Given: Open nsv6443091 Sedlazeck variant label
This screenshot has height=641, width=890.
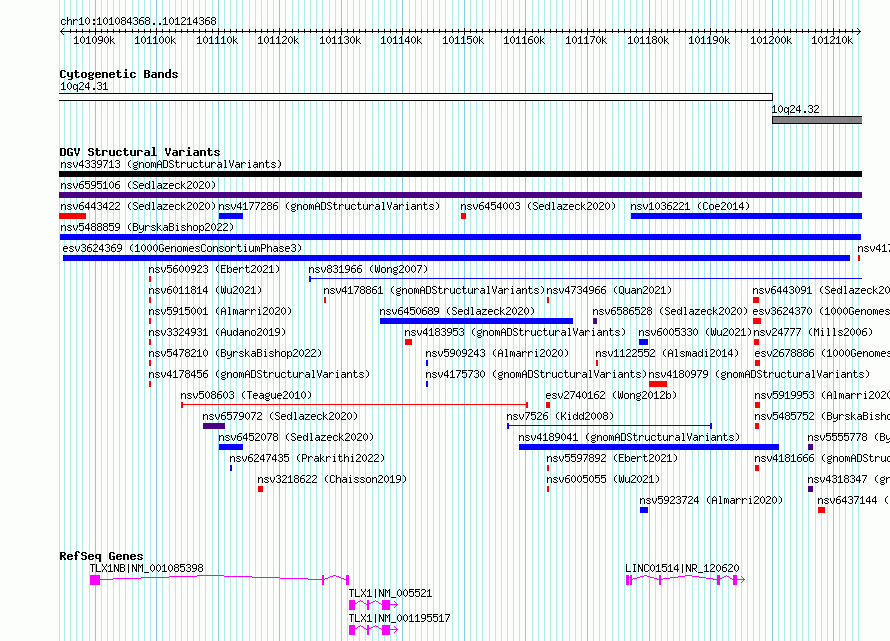Looking at the screenshot, I should pyautogui.click(x=821, y=291).
